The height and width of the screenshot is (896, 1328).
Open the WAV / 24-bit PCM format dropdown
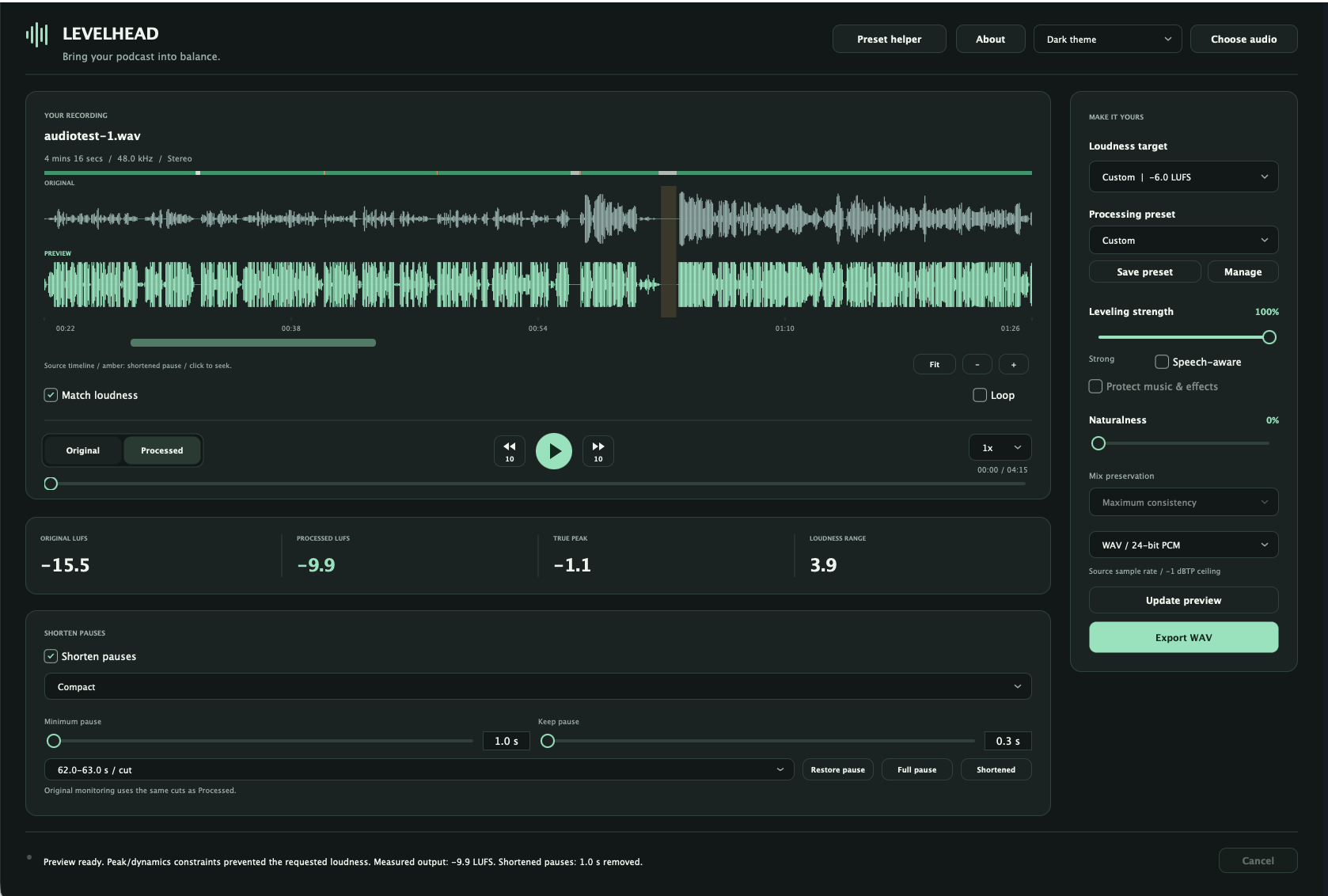click(x=1184, y=545)
